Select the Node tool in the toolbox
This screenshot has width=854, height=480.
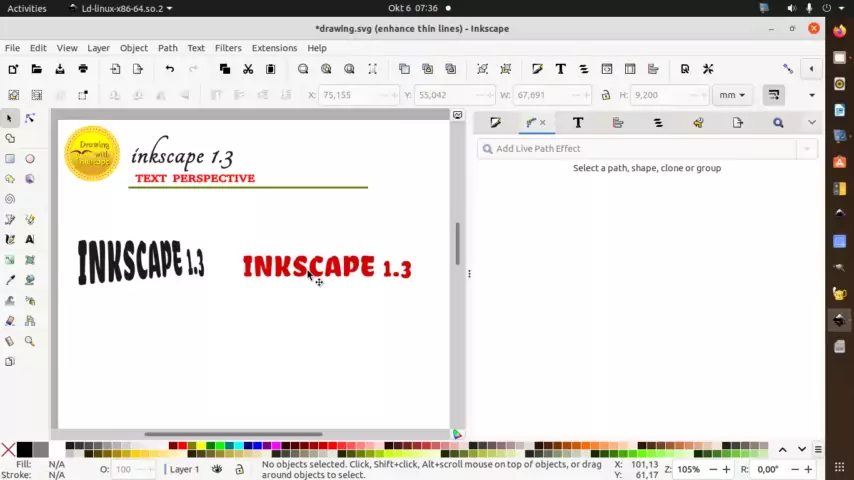(29, 118)
